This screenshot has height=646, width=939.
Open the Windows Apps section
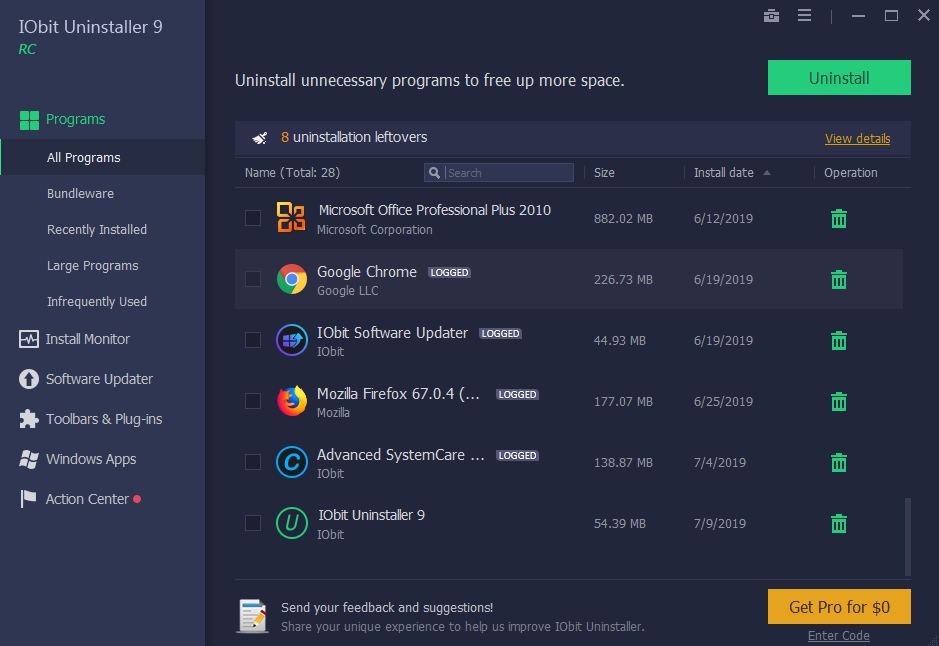[91, 459]
